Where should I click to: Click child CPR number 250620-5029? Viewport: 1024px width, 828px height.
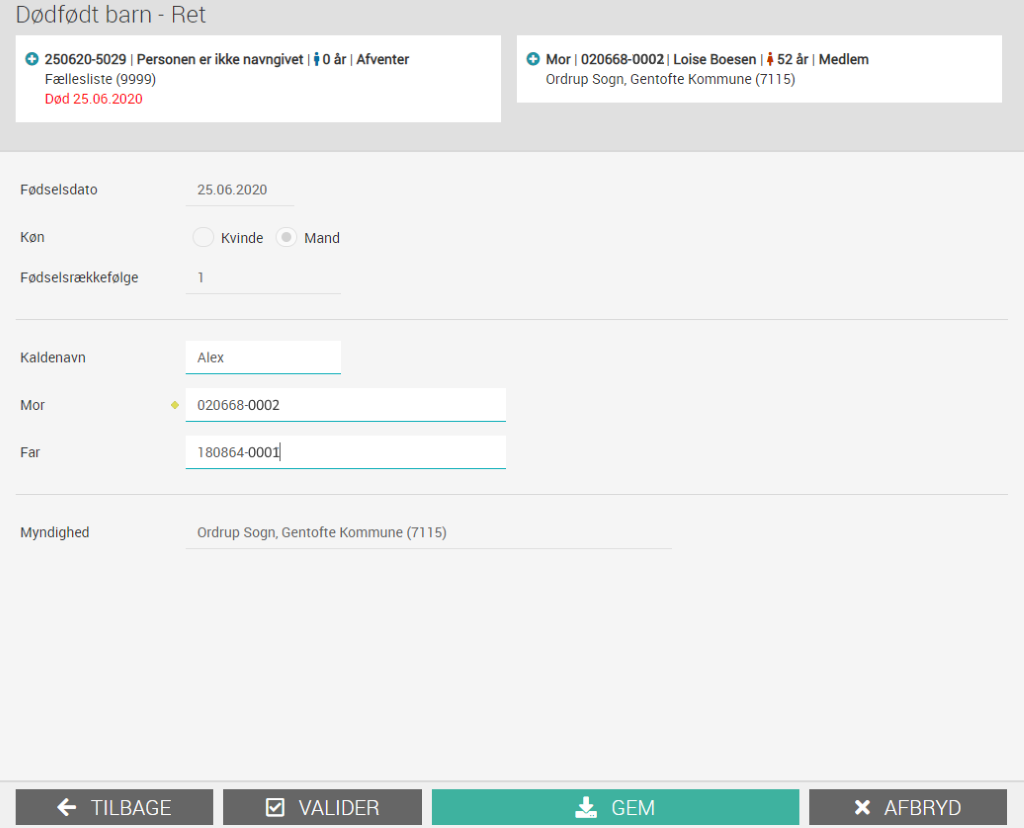pos(86,59)
